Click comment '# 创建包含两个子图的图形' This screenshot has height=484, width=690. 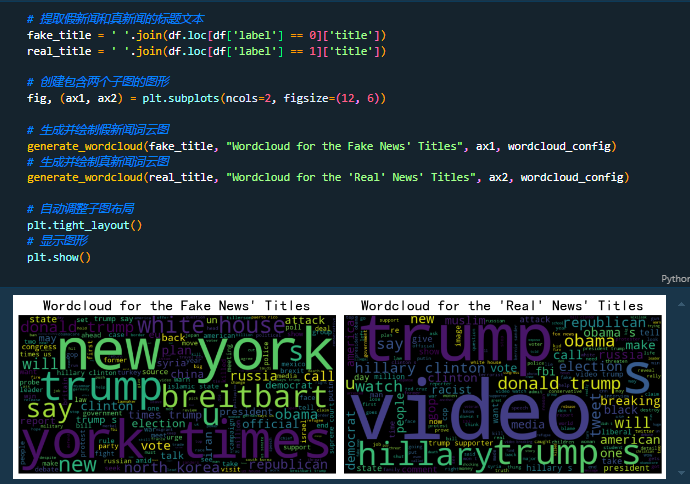(x=99, y=82)
